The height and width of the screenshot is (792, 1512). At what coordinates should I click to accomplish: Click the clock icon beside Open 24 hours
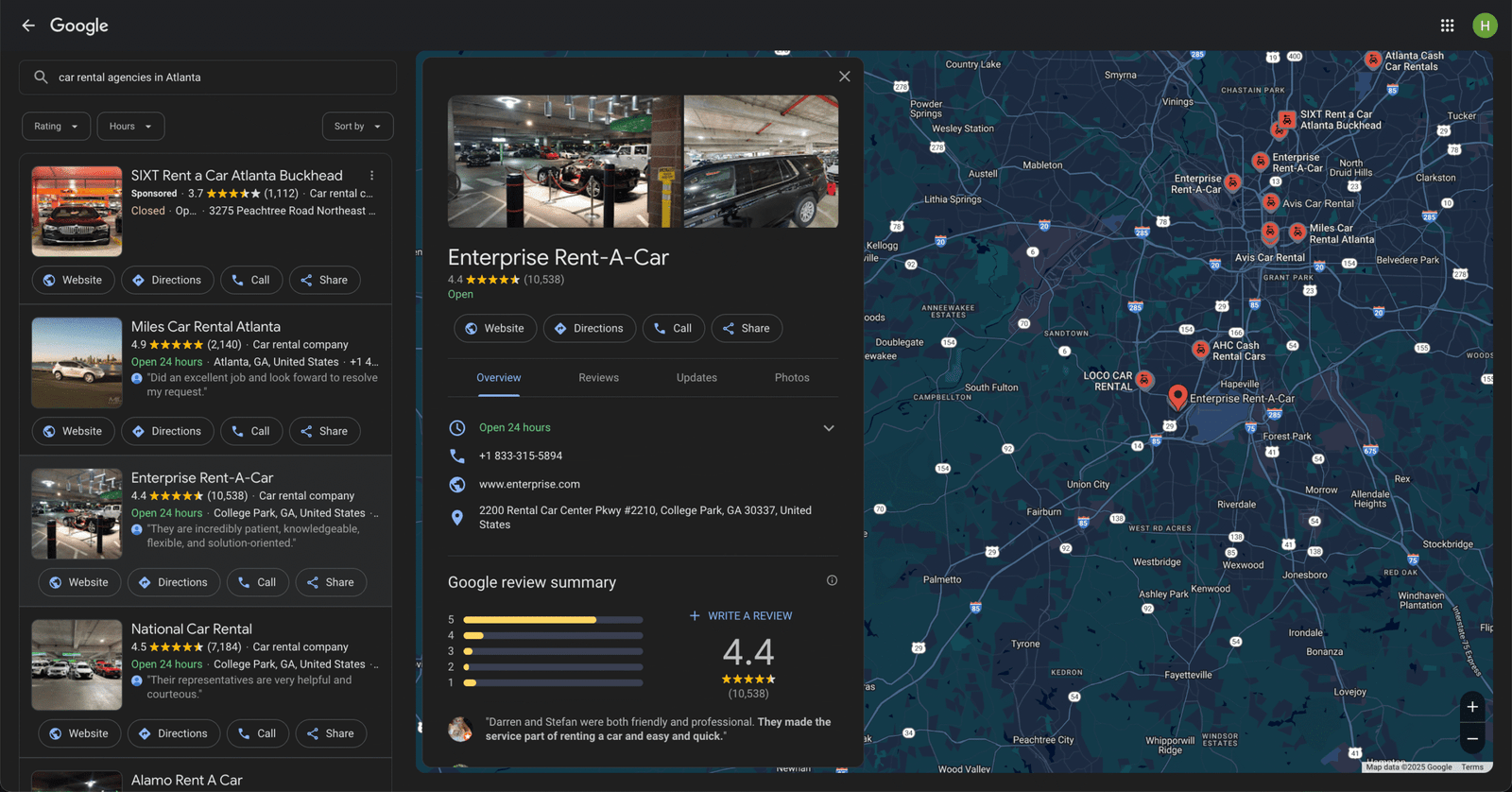457,427
